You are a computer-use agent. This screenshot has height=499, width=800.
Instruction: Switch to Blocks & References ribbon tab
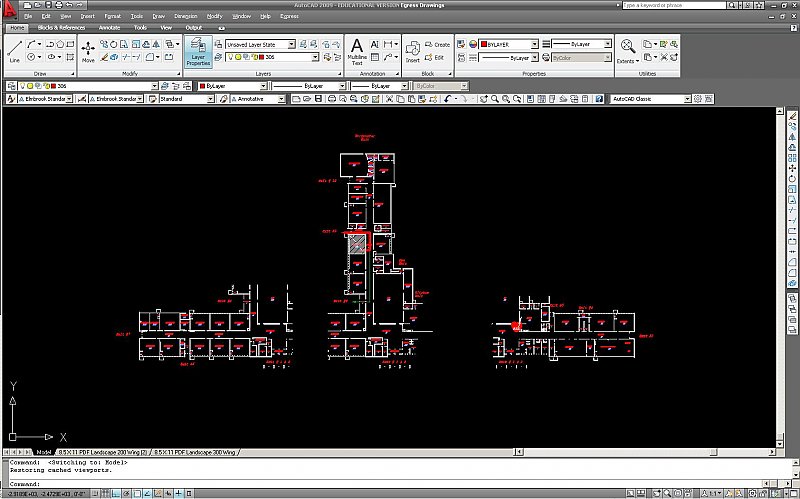(x=61, y=28)
